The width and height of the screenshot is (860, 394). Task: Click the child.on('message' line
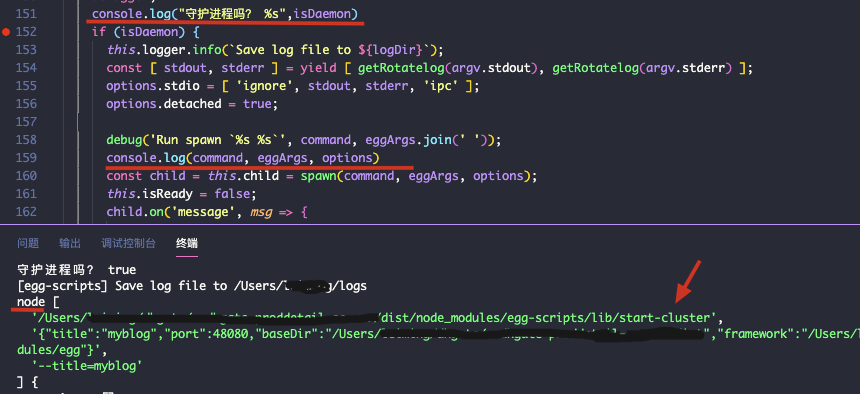(207, 212)
